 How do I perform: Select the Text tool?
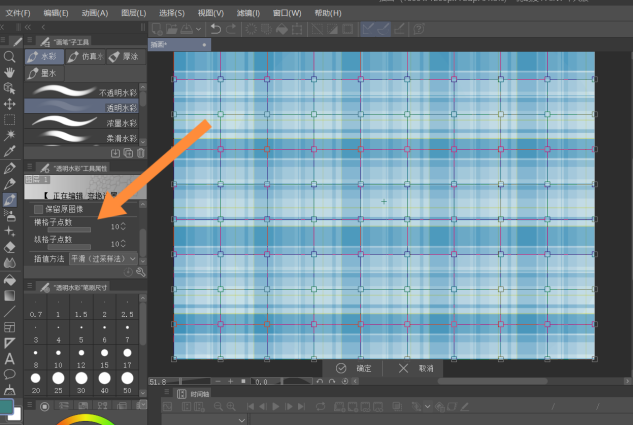pos(9,358)
